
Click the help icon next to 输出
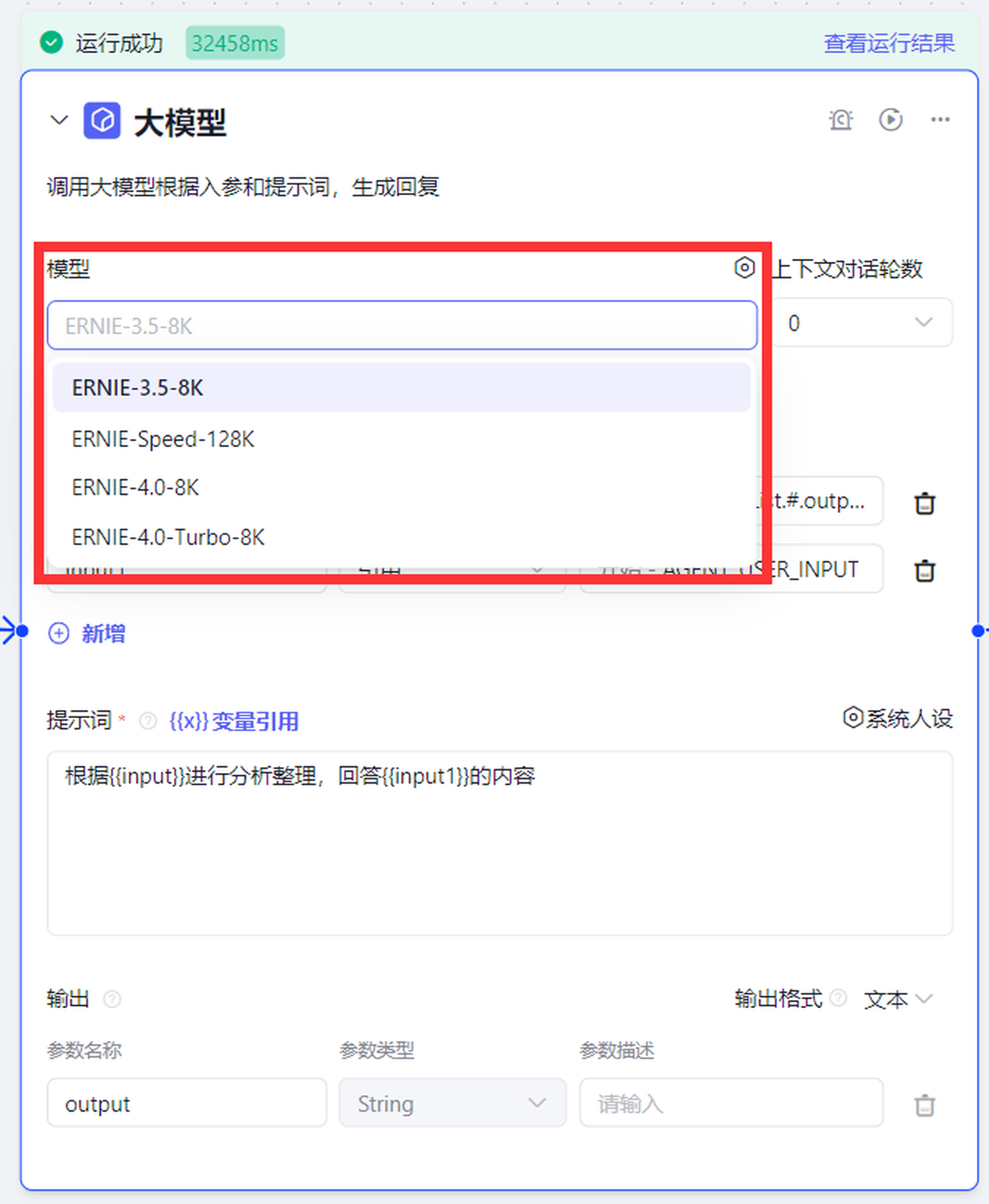pyautogui.click(x=112, y=999)
